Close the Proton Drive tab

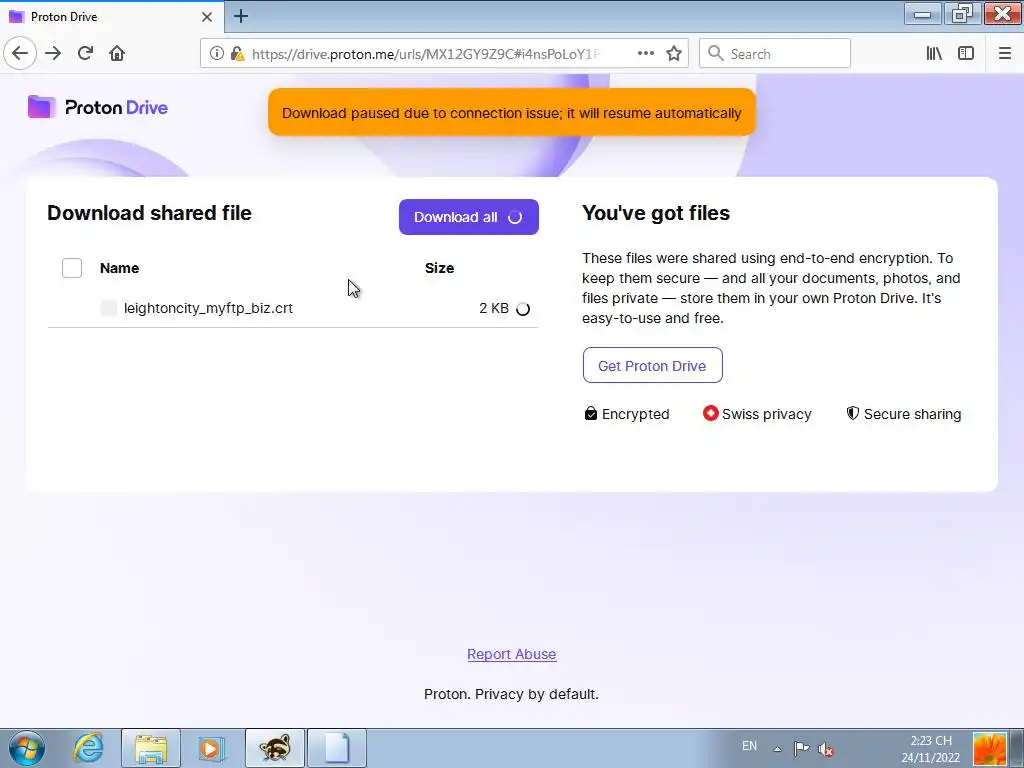[207, 16]
